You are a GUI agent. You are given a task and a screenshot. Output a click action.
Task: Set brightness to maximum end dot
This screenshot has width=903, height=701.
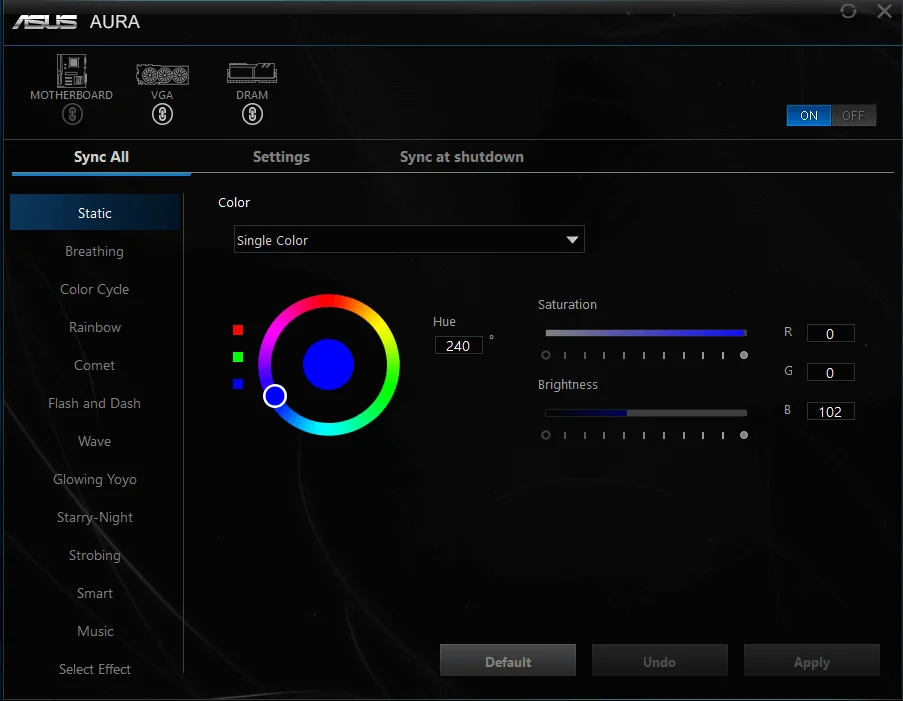tap(744, 435)
